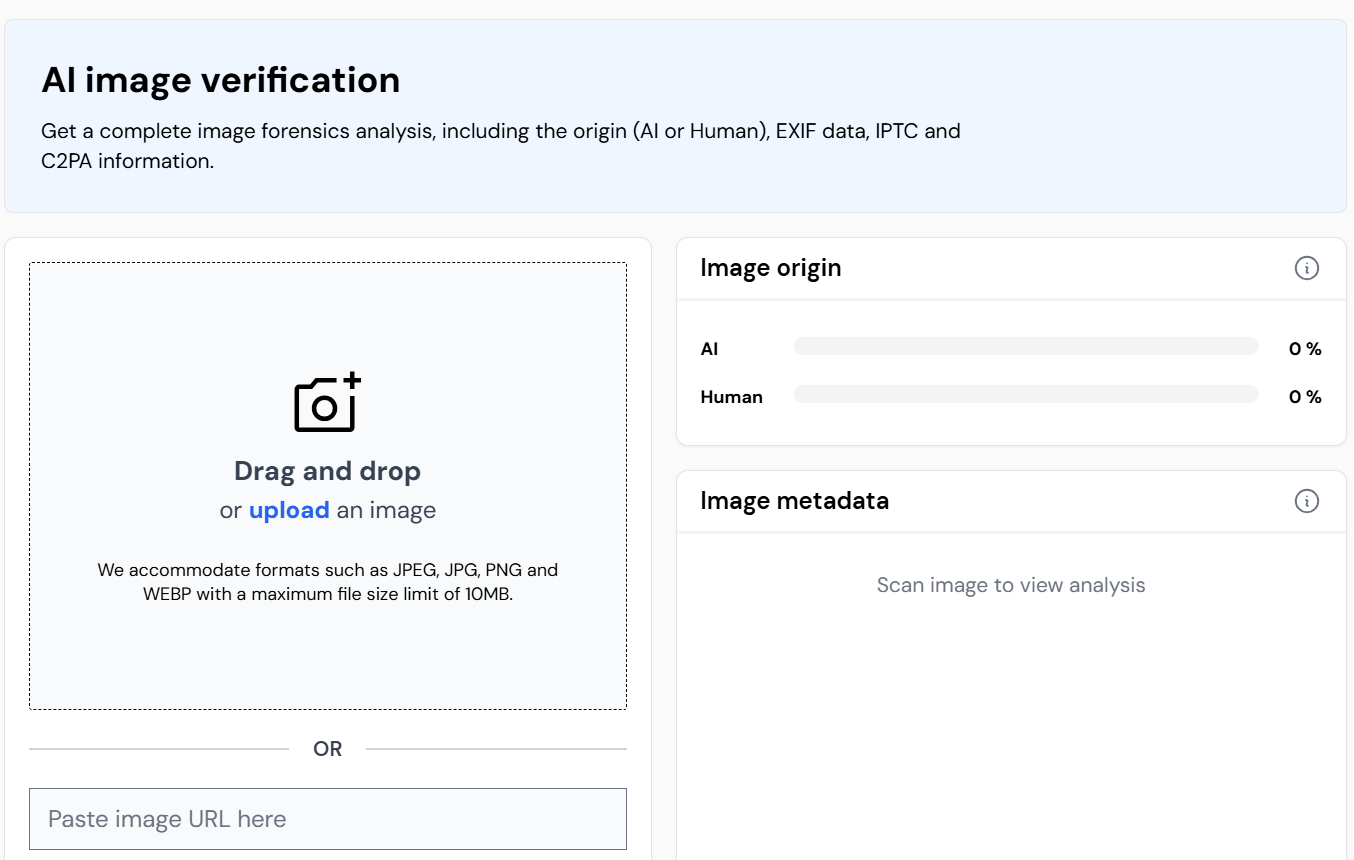Click the supported formats note text
1354x860 pixels.
(x=327, y=582)
